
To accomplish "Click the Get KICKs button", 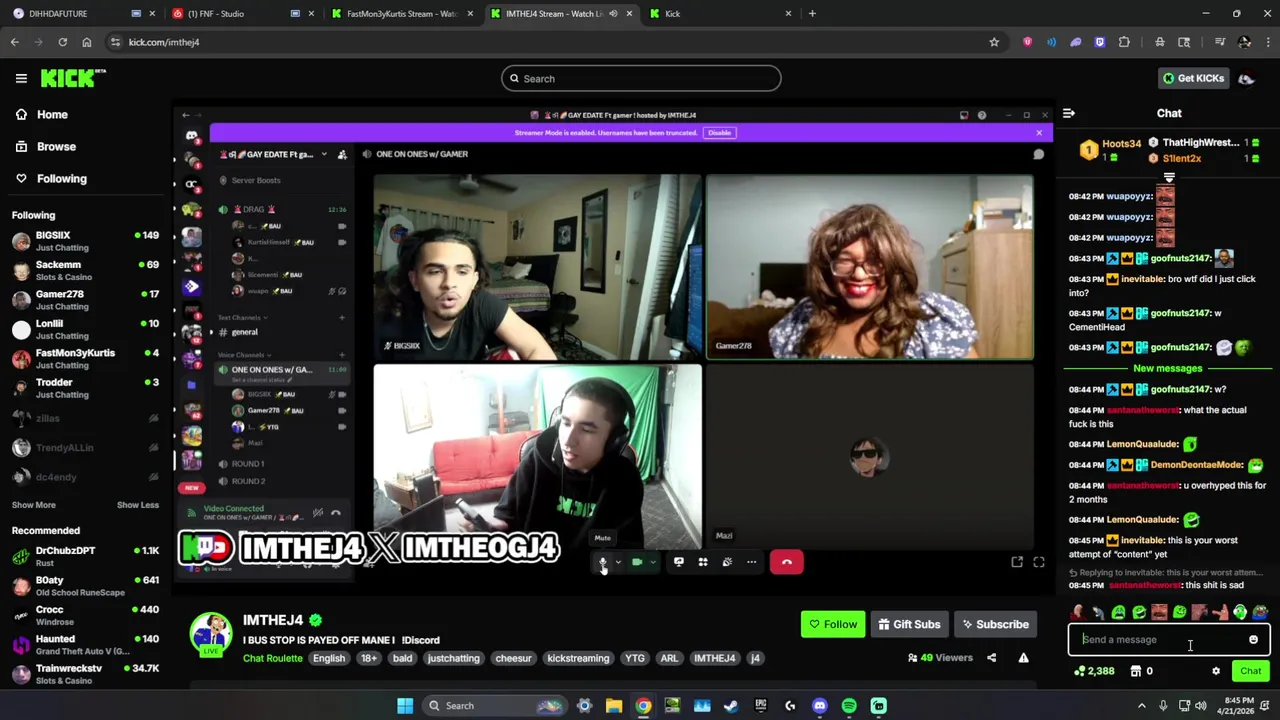I will [x=1193, y=78].
